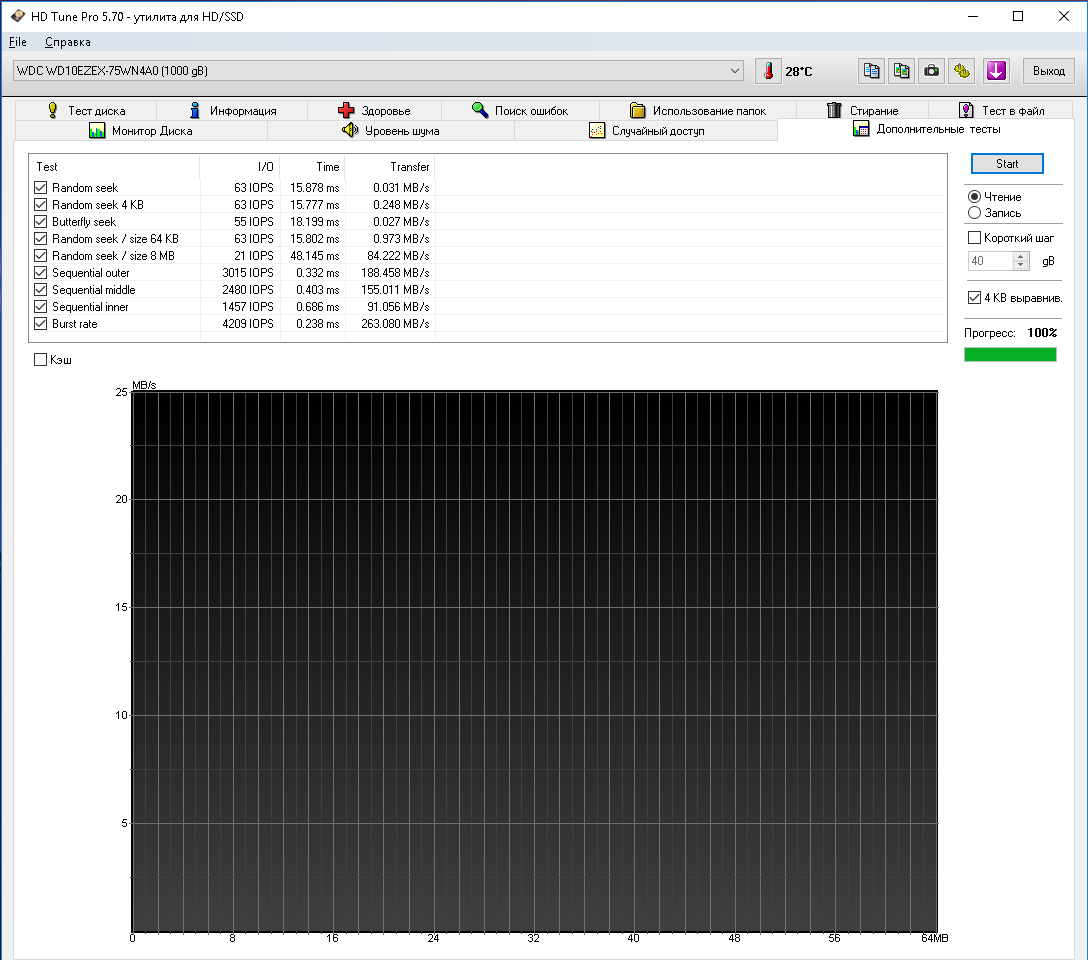Uncheck Random seek / size 64 KB
Image resolution: width=1088 pixels, height=960 pixels.
pyautogui.click(x=40, y=239)
